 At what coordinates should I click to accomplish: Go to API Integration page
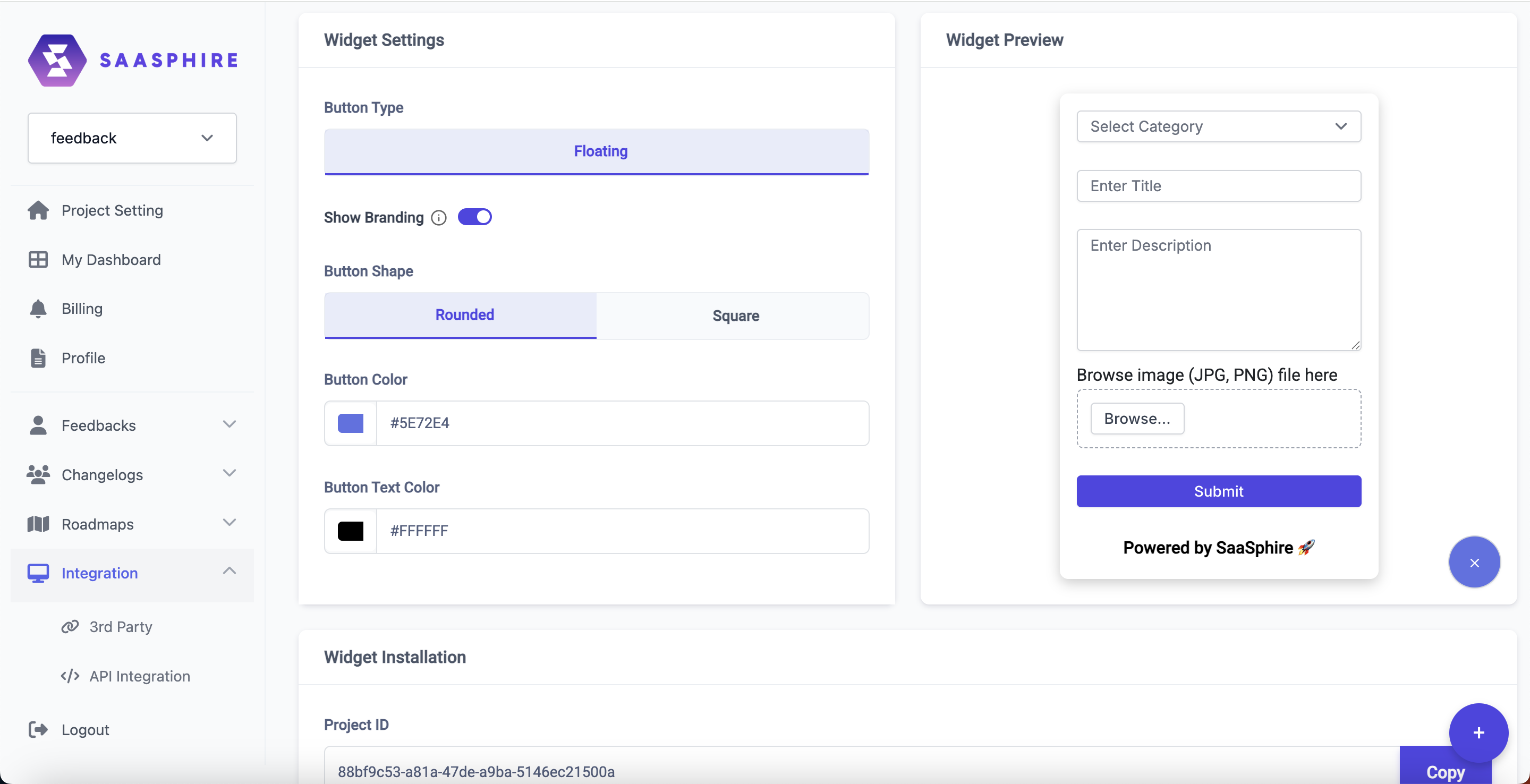pos(139,676)
